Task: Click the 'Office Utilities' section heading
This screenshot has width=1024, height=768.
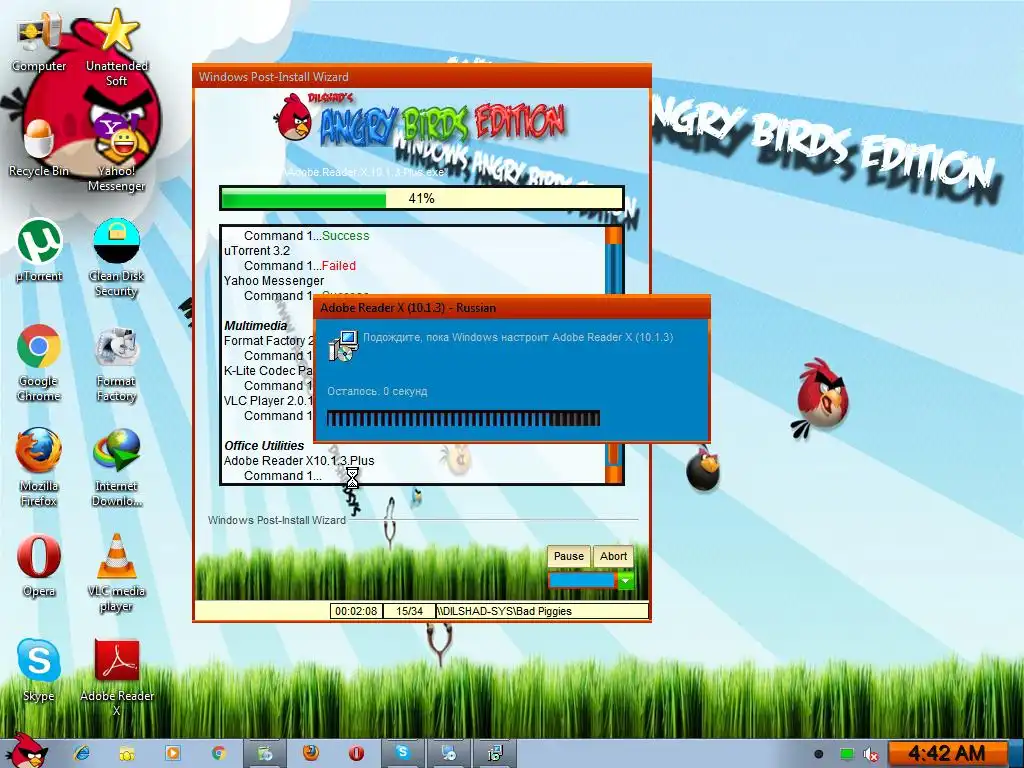Action: click(x=264, y=446)
